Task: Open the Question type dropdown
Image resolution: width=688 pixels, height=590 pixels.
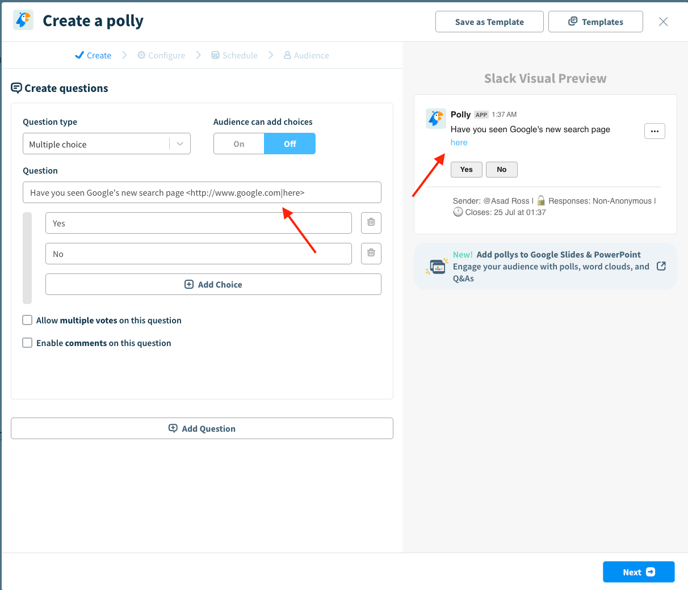Action: point(107,144)
